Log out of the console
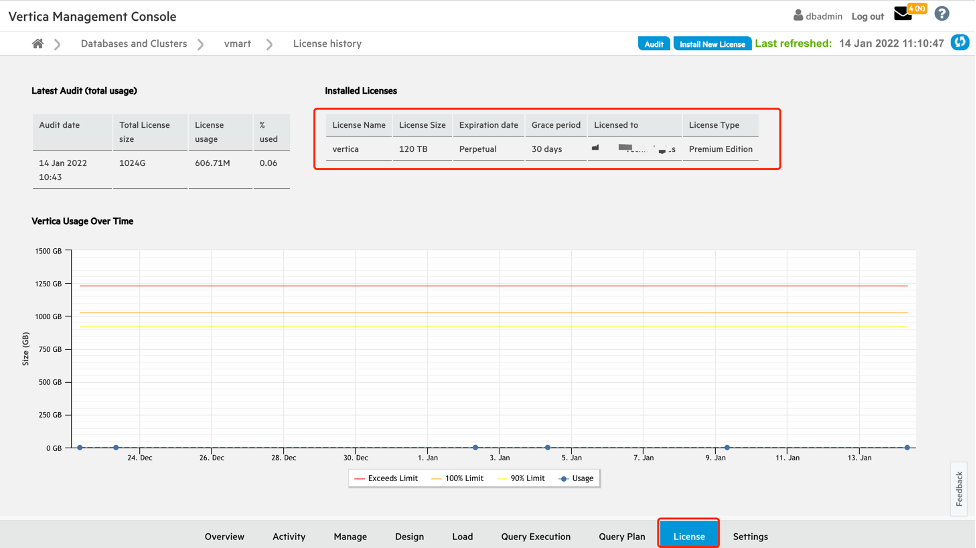This screenshot has width=976, height=548. (x=868, y=16)
